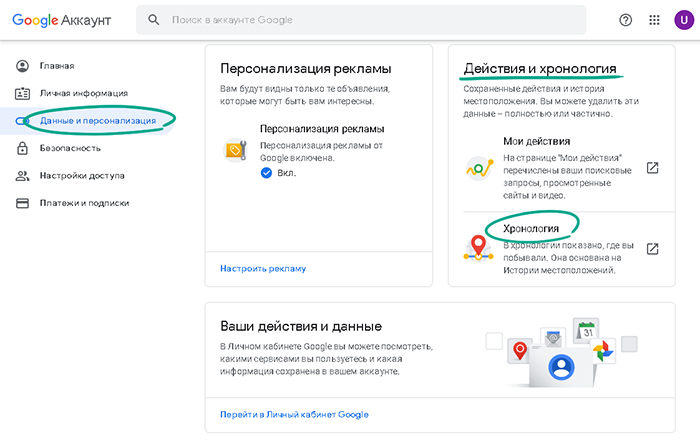Click the blue Вкл. checkmark

point(266,173)
